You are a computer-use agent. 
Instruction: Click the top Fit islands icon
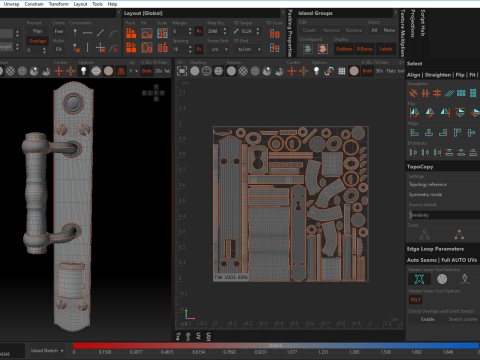(147, 33)
